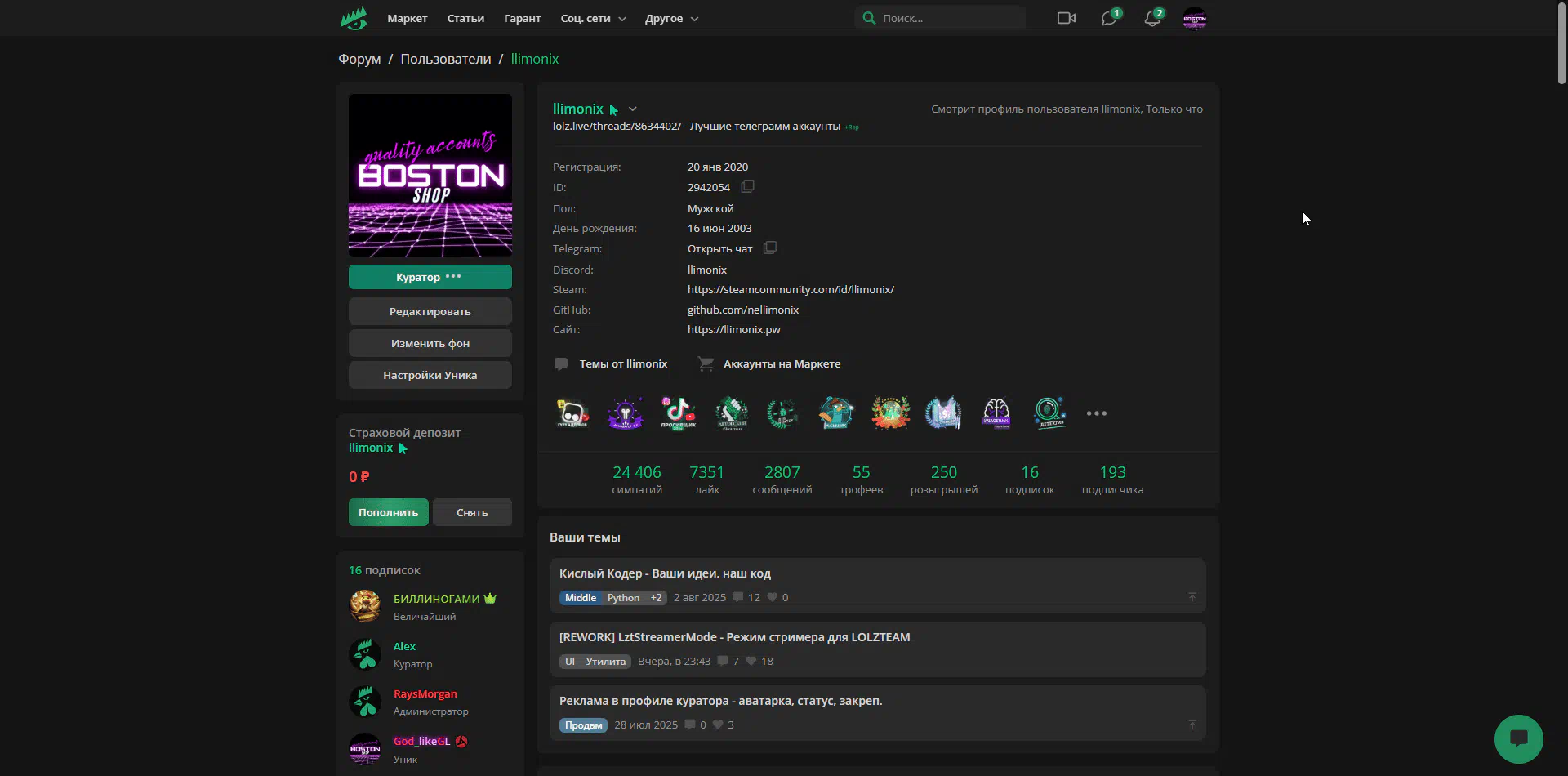Open the green support chat bubble

coord(1518,739)
